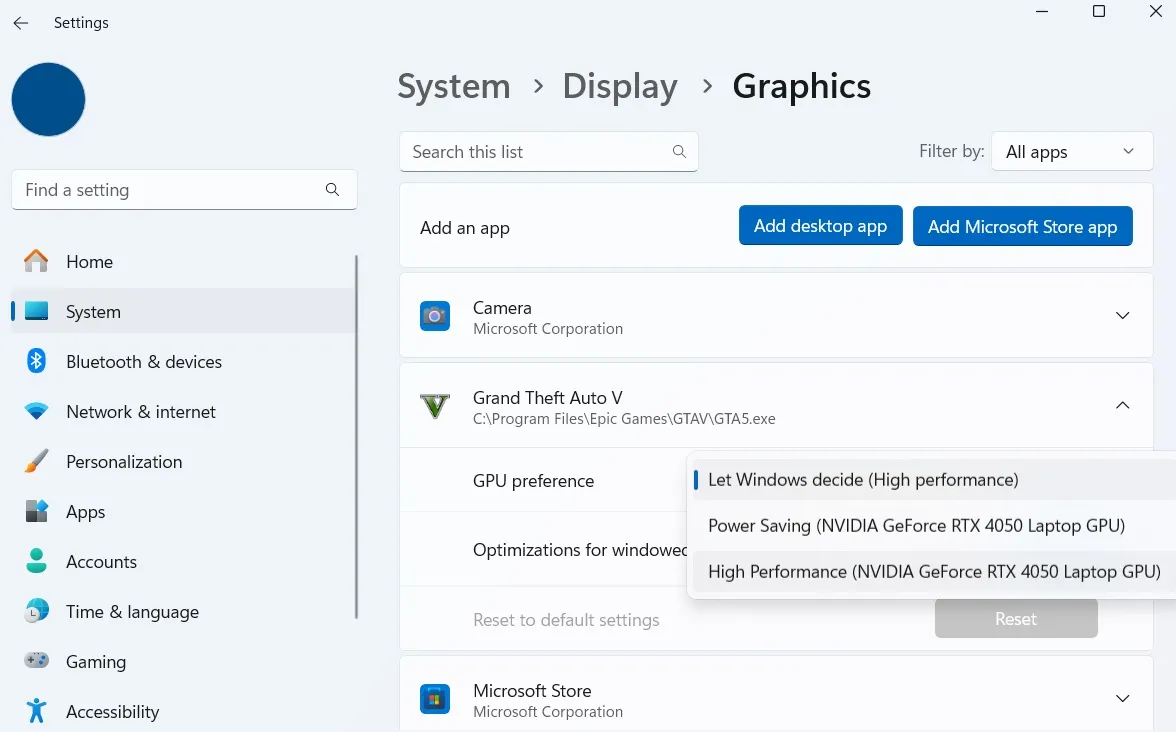
Task: Open Apps settings
Action: (x=85, y=512)
